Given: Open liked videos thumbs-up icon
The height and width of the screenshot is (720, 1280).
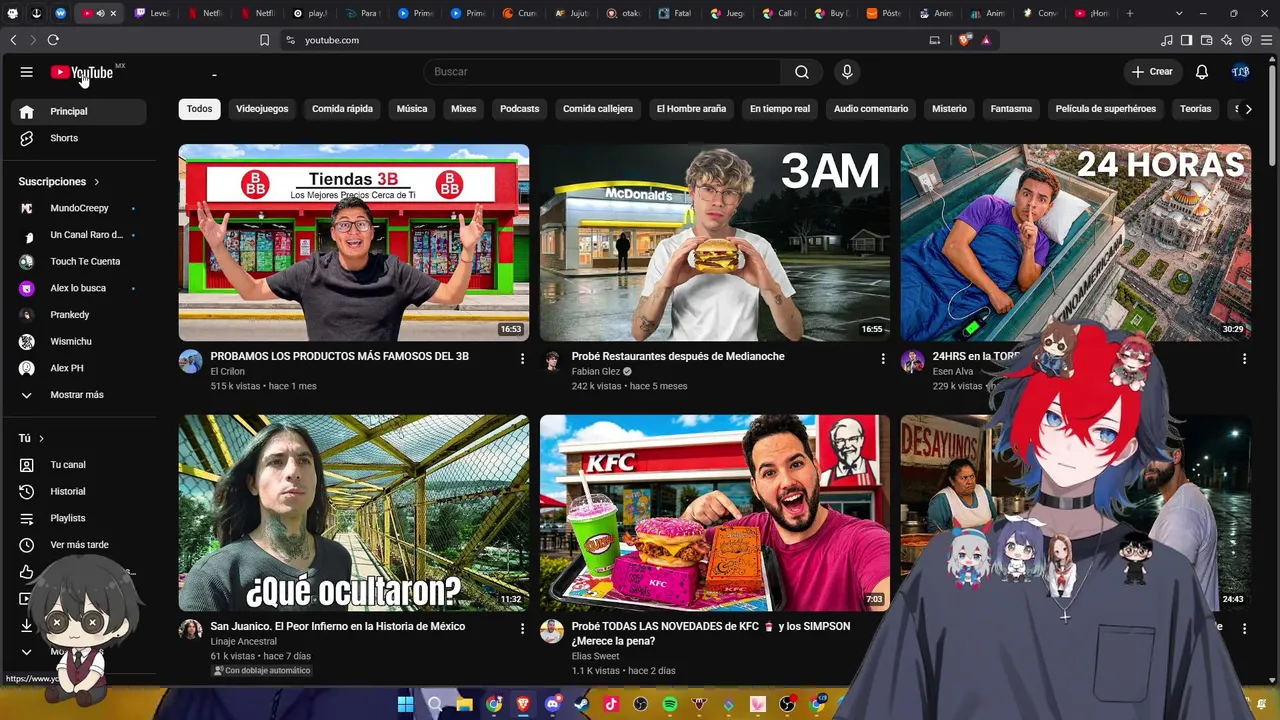Looking at the screenshot, I should pos(27,572).
